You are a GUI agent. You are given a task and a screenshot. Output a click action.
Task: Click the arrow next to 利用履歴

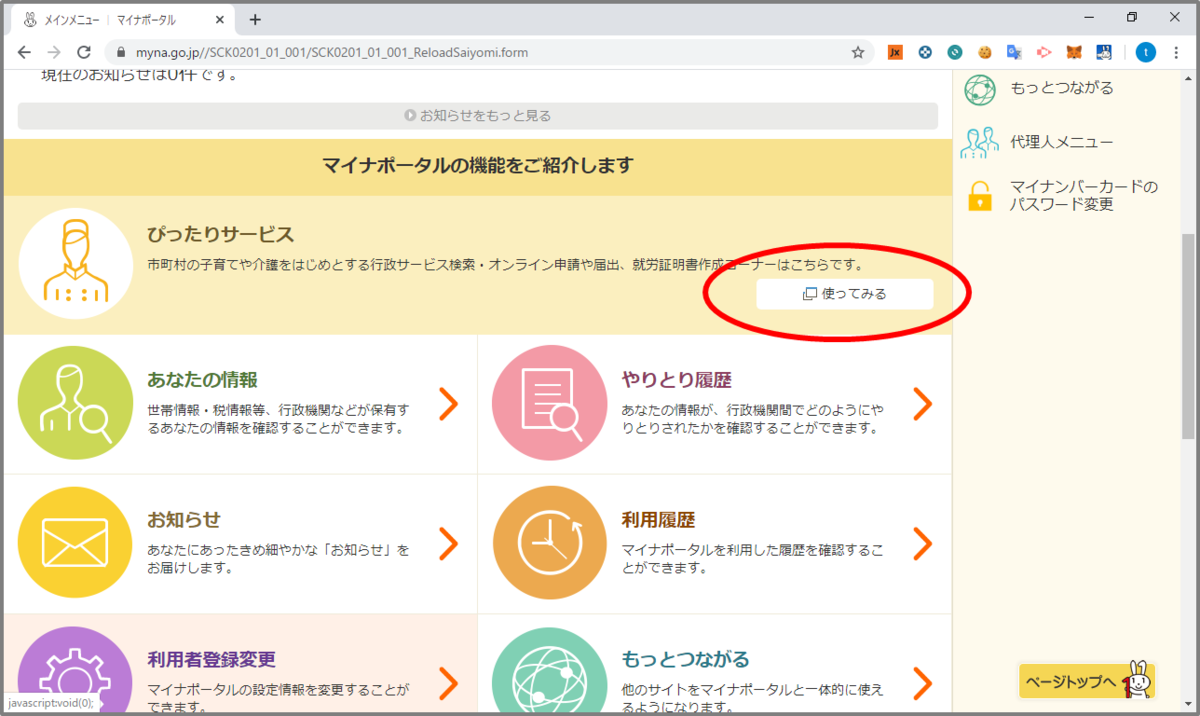(922, 543)
